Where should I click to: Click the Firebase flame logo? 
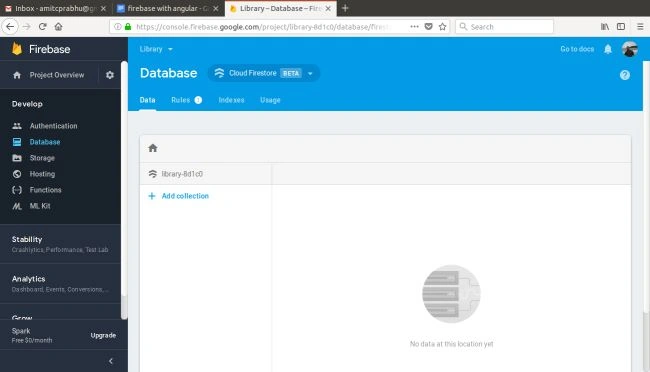click(x=17, y=49)
